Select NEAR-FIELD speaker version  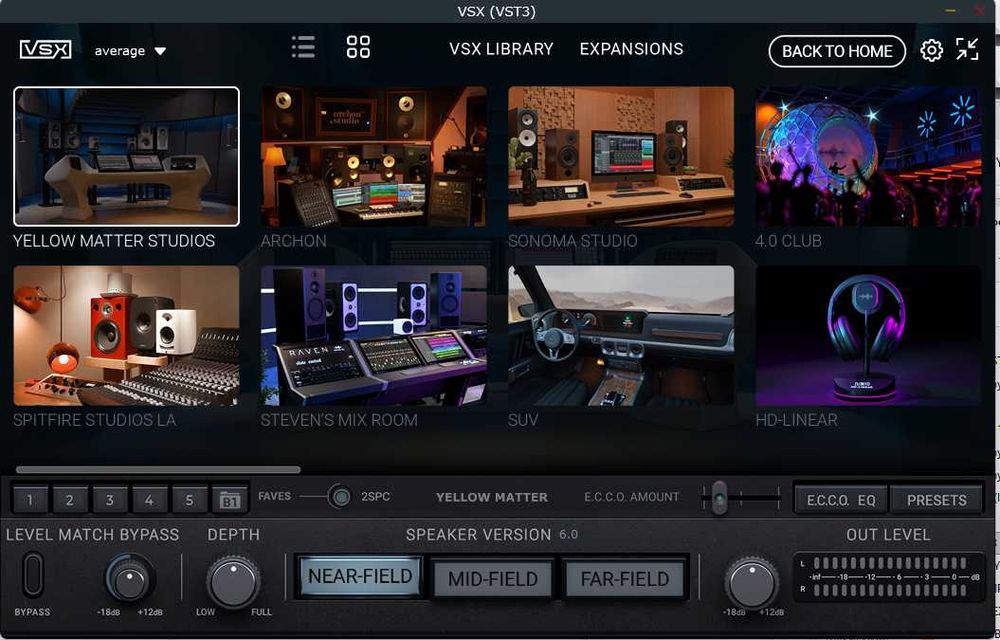point(360,576)
